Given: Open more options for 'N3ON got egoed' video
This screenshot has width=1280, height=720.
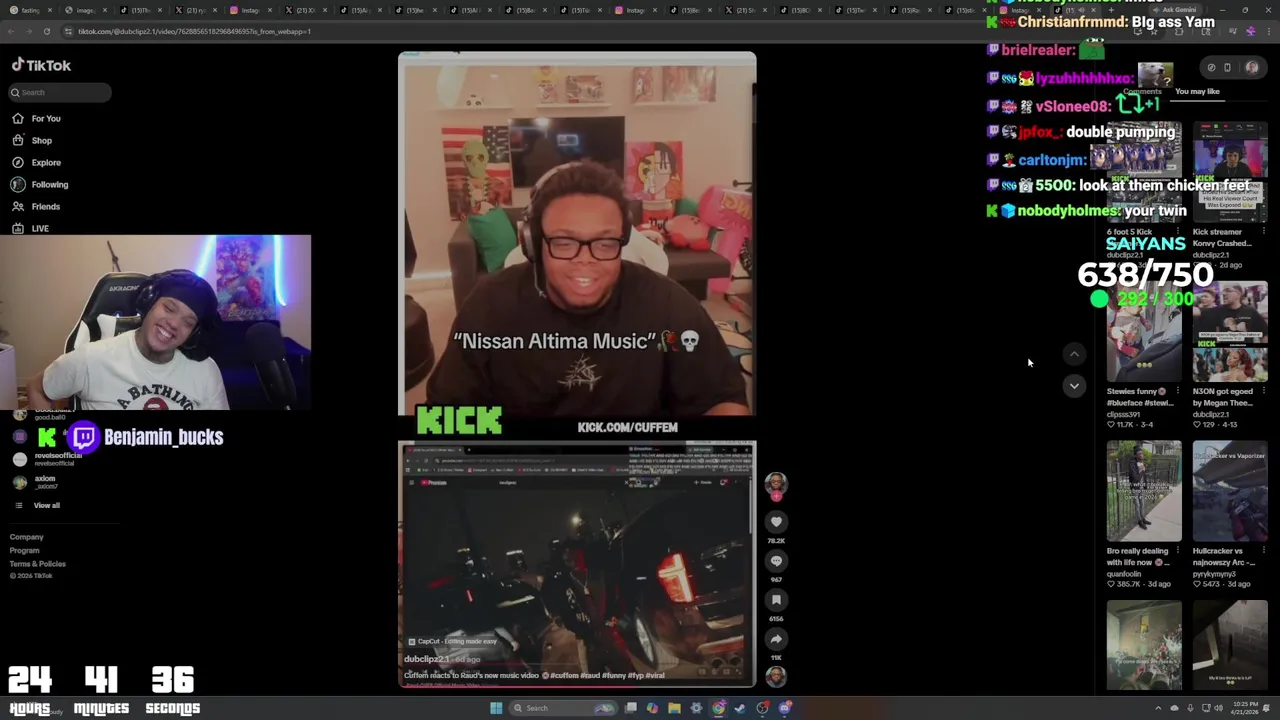Looking at the screenshot, I should pyautogui.click(x=1263, y=392).
